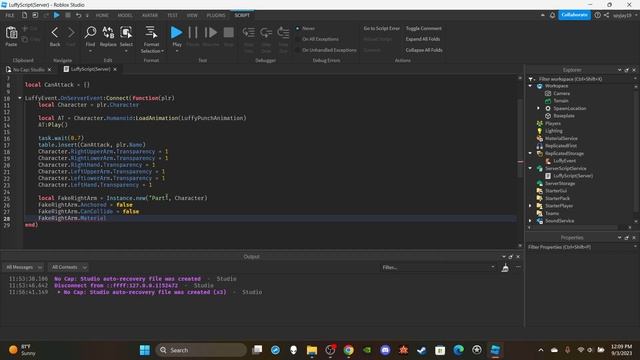Open notifications bell icon
This screenshot has height=360, width=640.
tap(552, 15)
